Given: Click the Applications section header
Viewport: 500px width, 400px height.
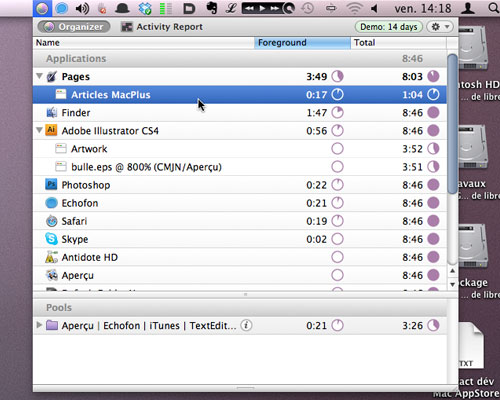Looking at the screenshot, I should coord(240,59).
